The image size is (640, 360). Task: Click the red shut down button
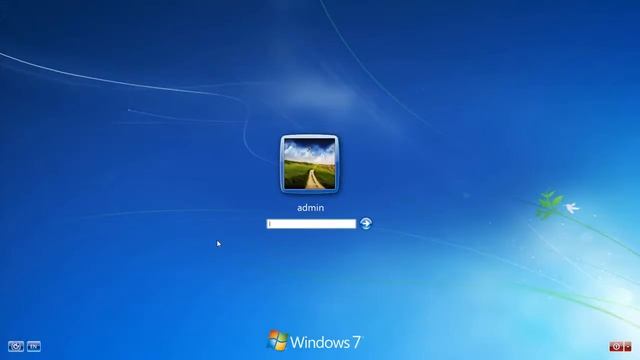(616, 347)
